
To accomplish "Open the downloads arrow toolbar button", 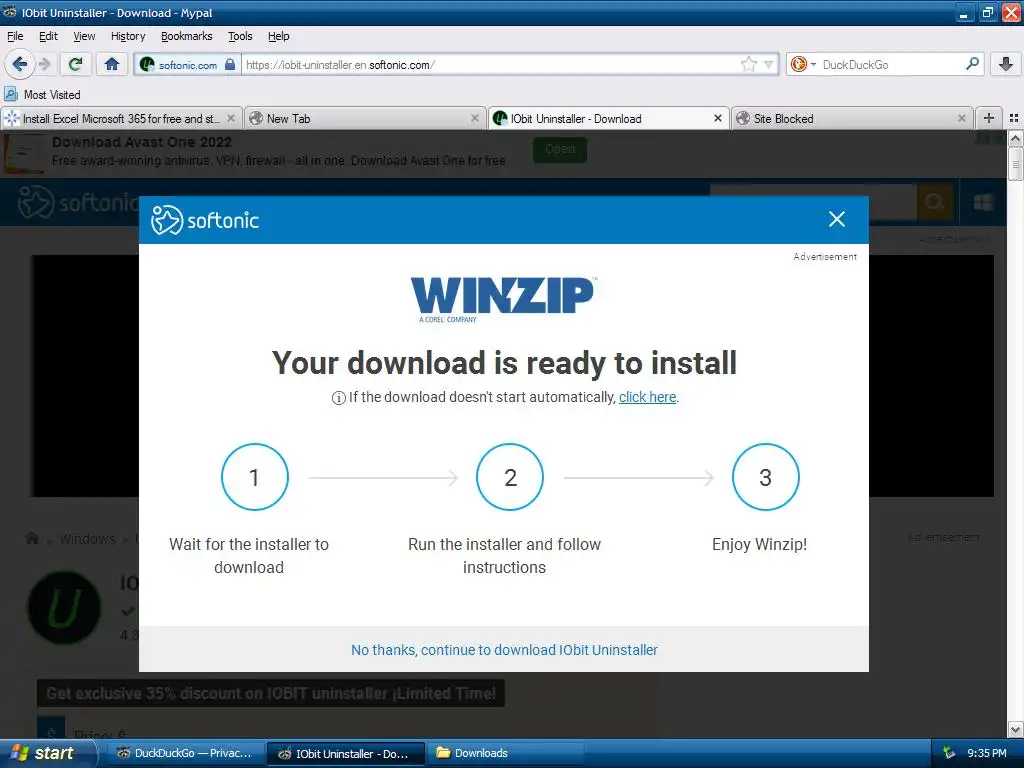I will click(1006, 64).
